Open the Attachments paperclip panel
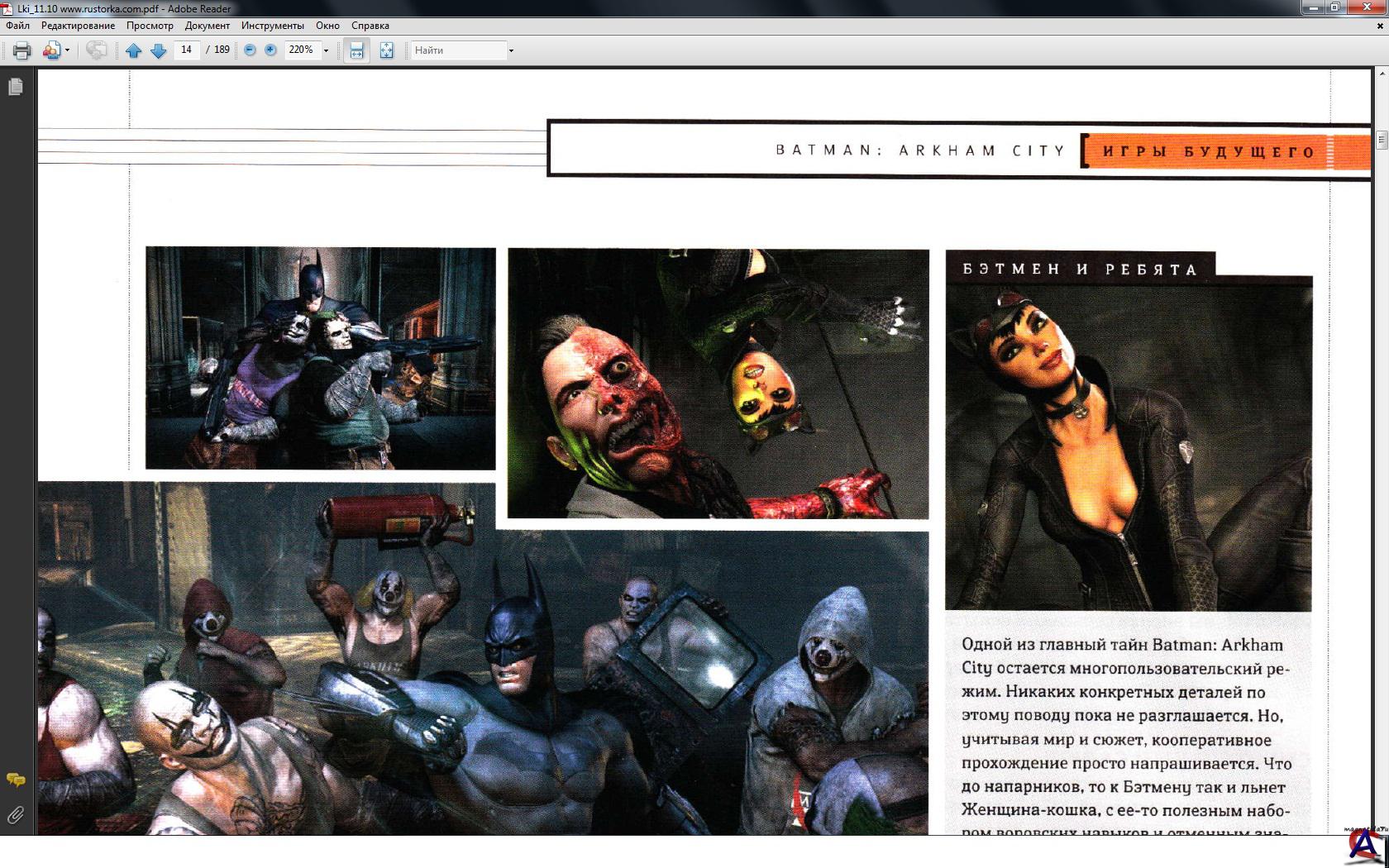Screen dimensions: 1389x868 tap(15, 816)
